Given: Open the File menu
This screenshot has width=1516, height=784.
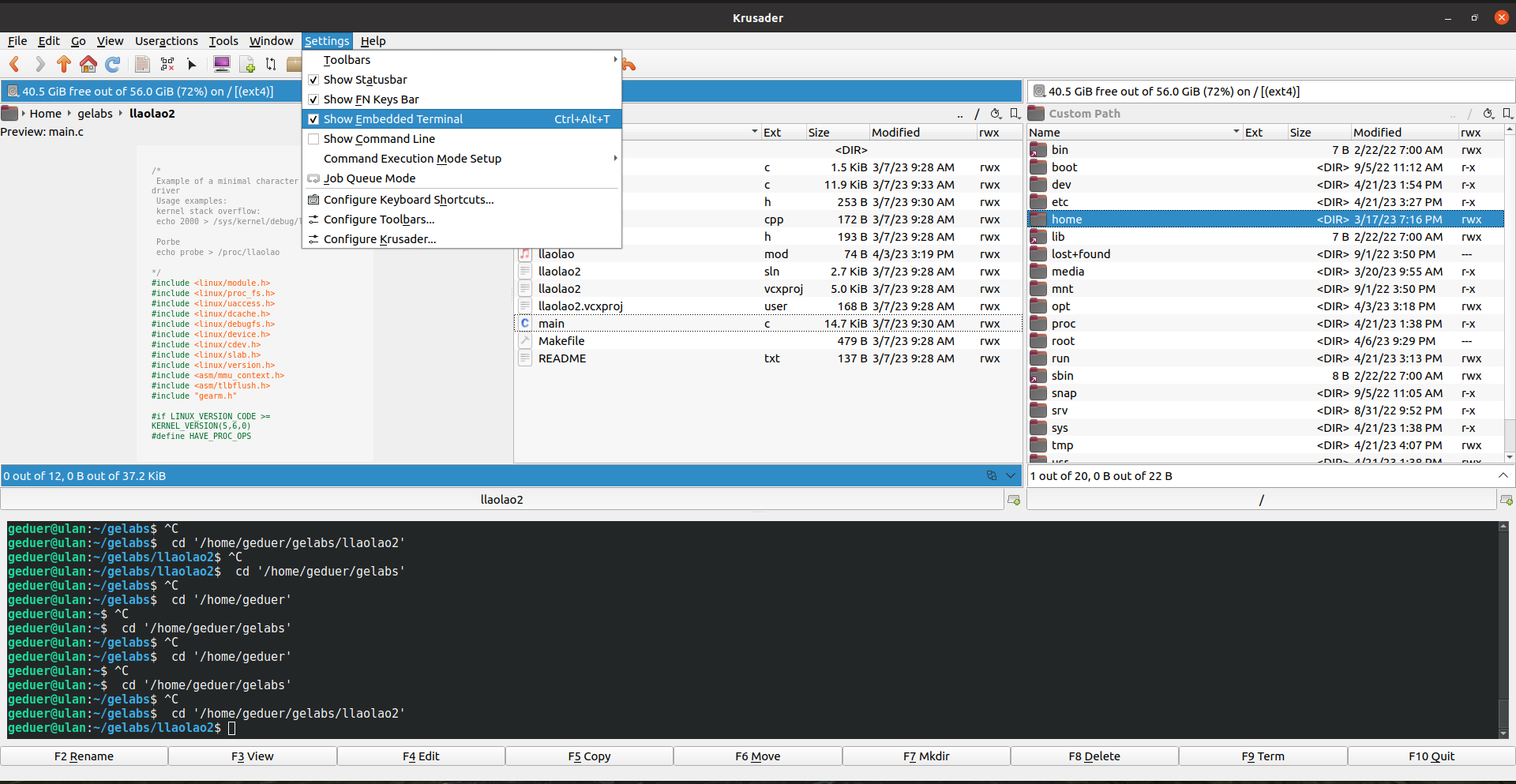Looking at the screenshot, I should click(x=17, y=41).
